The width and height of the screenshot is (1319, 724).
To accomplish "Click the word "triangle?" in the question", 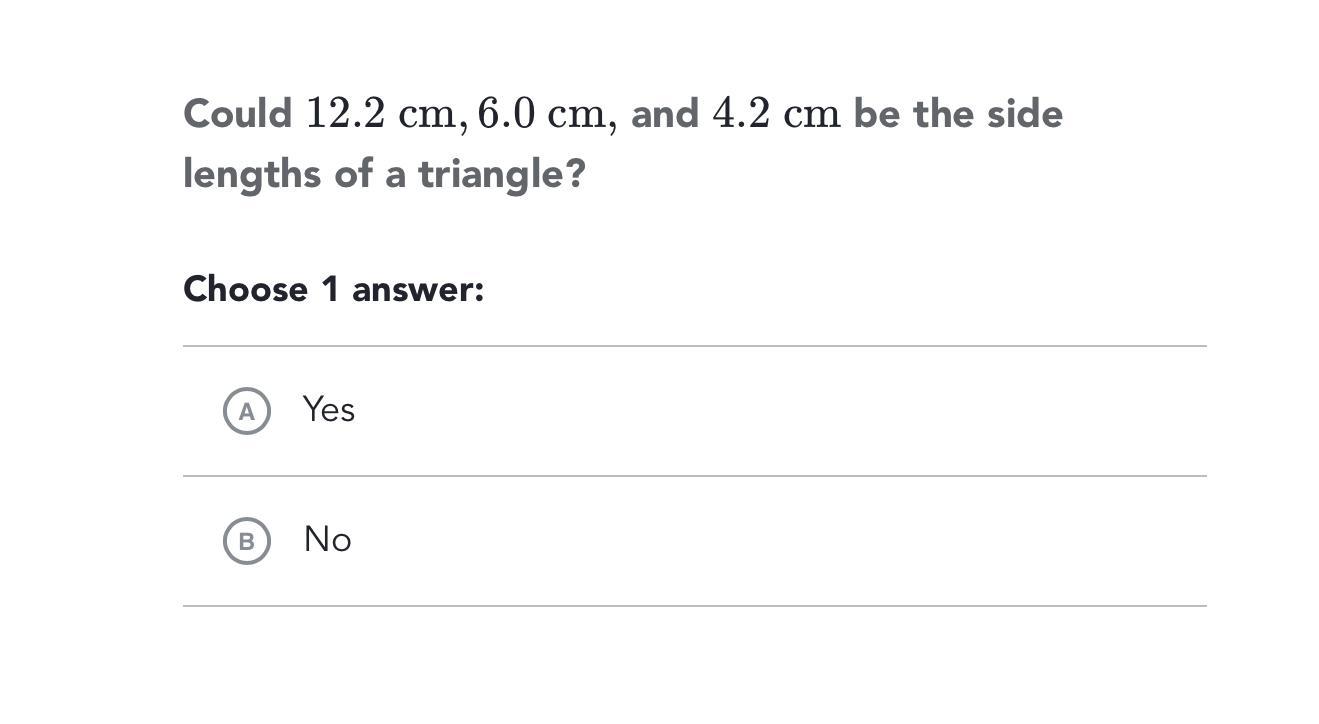I will [501, 175].
